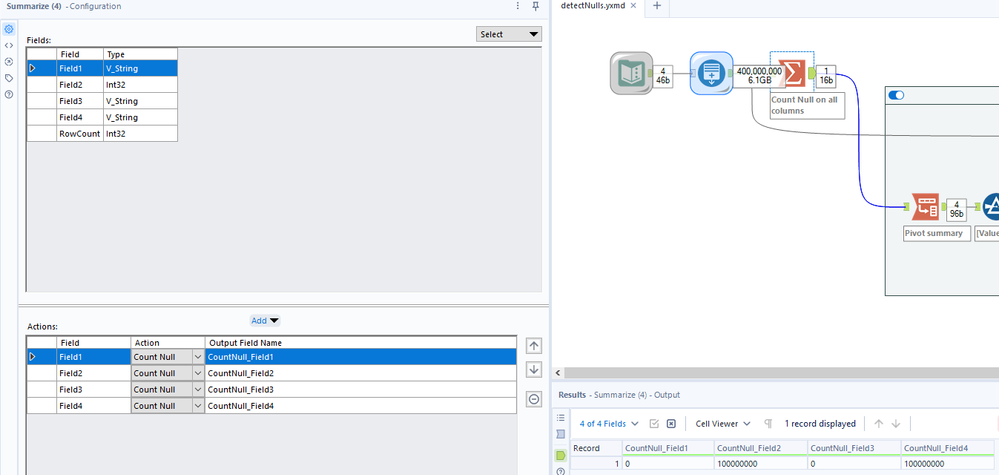
Task: Select Field2 row in Fields table
Action: [x=102, y=84]
